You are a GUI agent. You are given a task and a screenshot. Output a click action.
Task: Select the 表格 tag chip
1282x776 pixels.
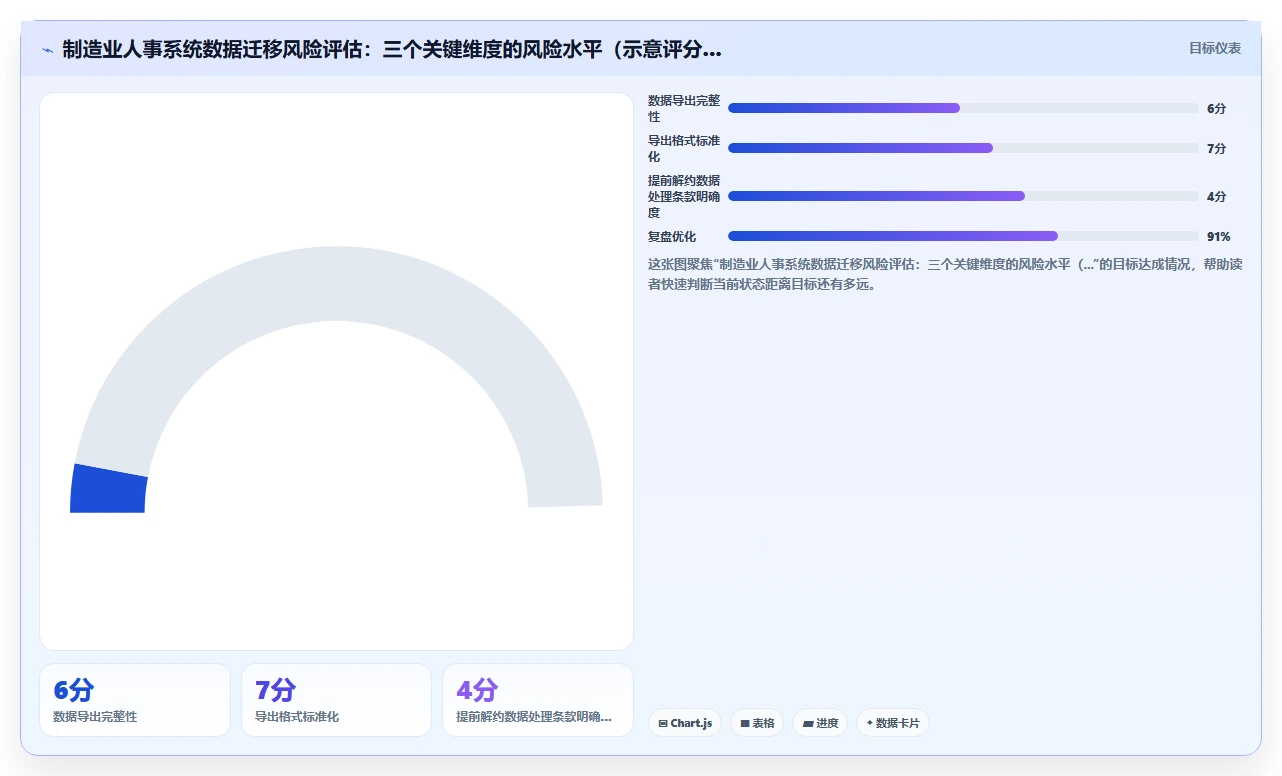[757, 723]
